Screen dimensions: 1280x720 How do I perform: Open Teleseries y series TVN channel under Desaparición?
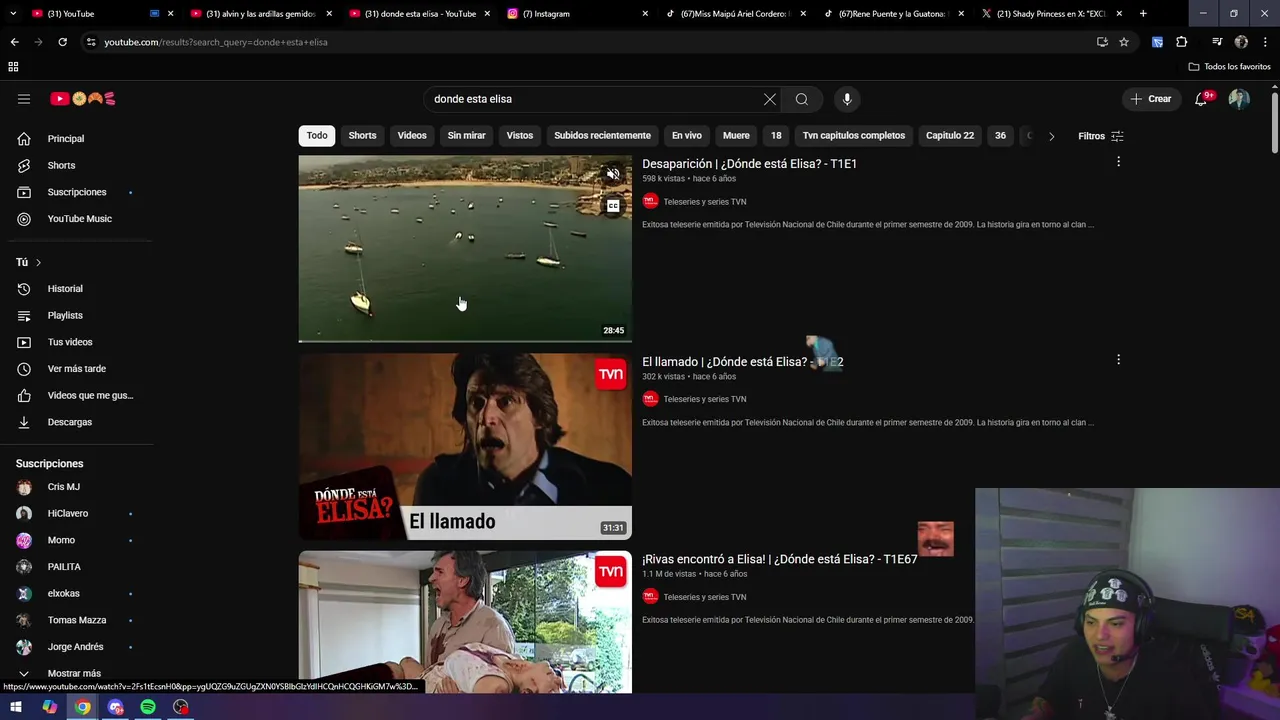point(704,202)
